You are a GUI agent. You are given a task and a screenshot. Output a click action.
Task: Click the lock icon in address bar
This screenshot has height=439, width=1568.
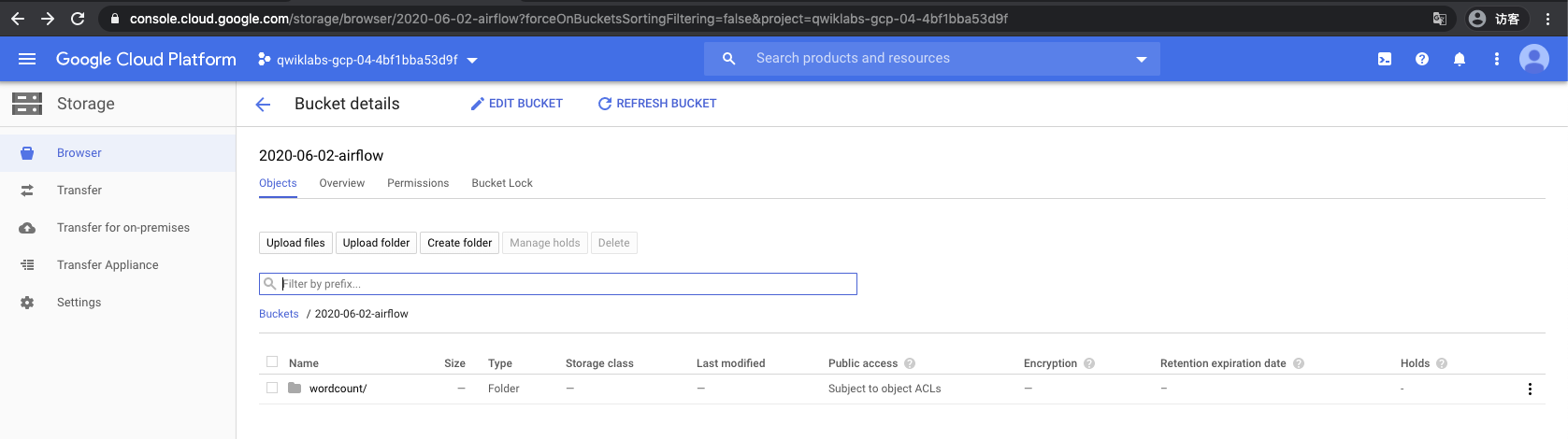click(x=115, y=19)
